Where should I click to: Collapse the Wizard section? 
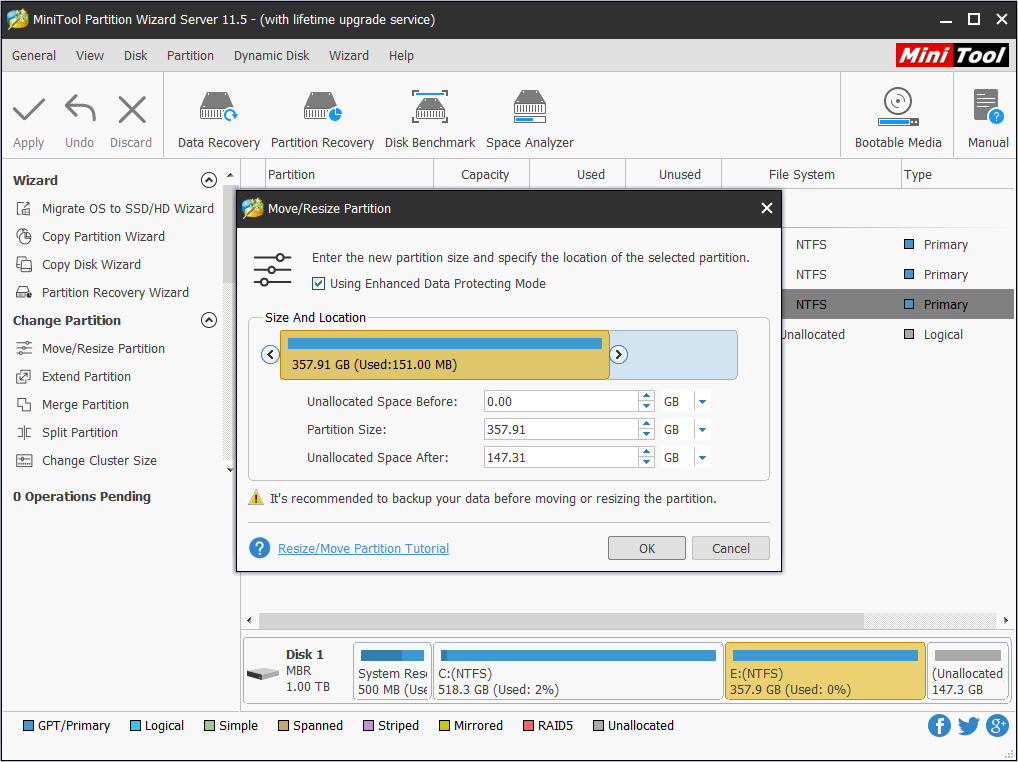(x=208, y=180)
